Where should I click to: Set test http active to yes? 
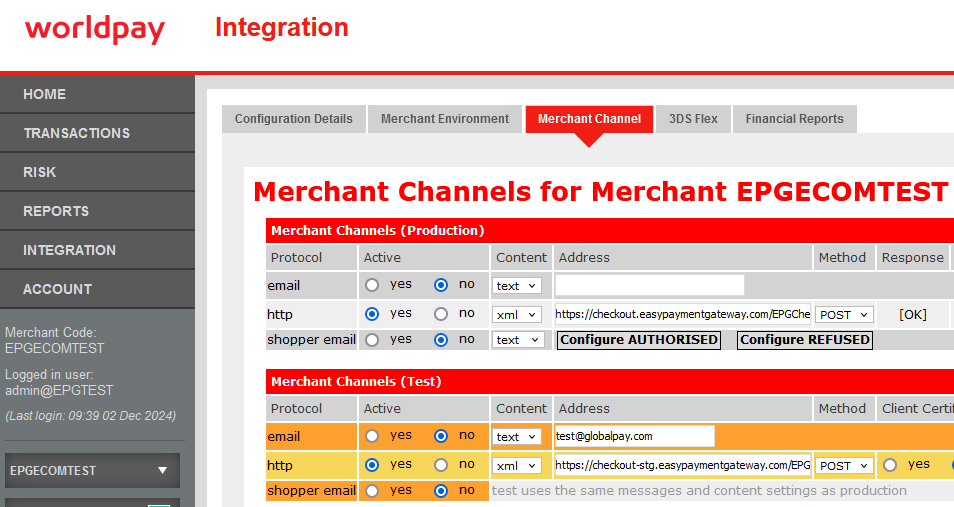click(x=372, y=465)
